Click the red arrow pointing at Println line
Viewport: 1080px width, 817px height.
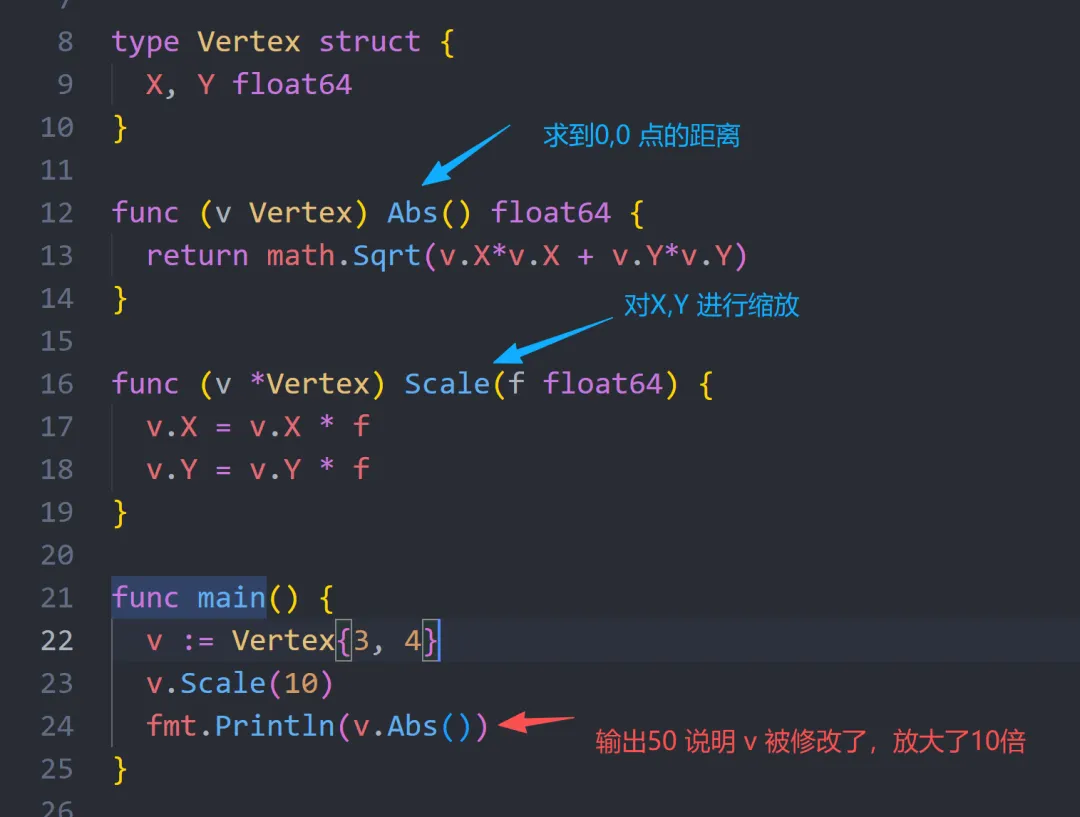(x=536, y=723)
